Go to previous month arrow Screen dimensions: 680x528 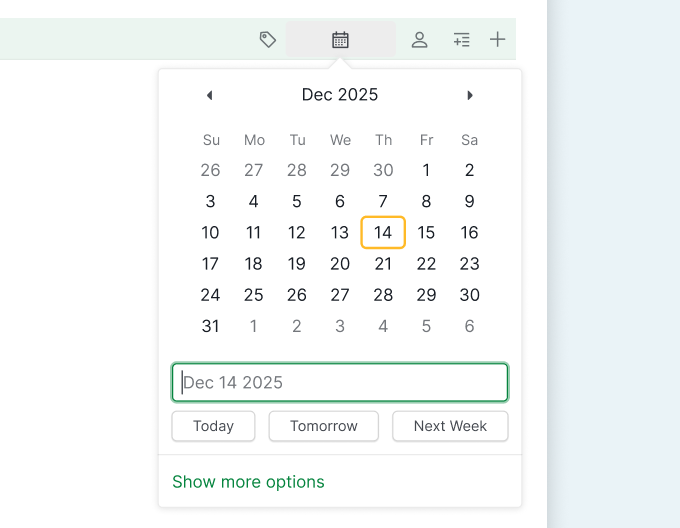[209, 95]
